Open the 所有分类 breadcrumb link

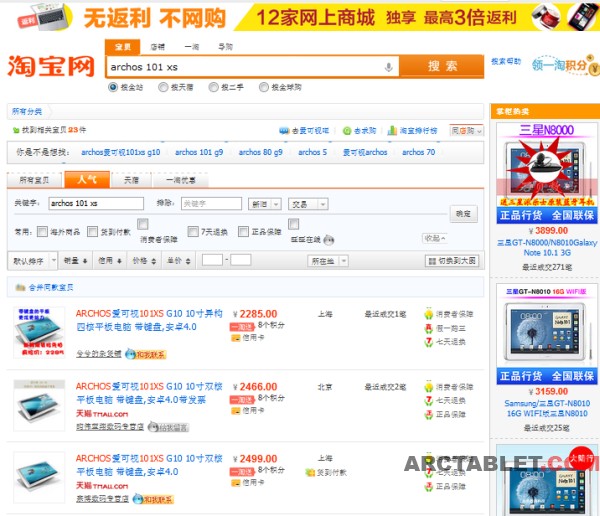27,111
